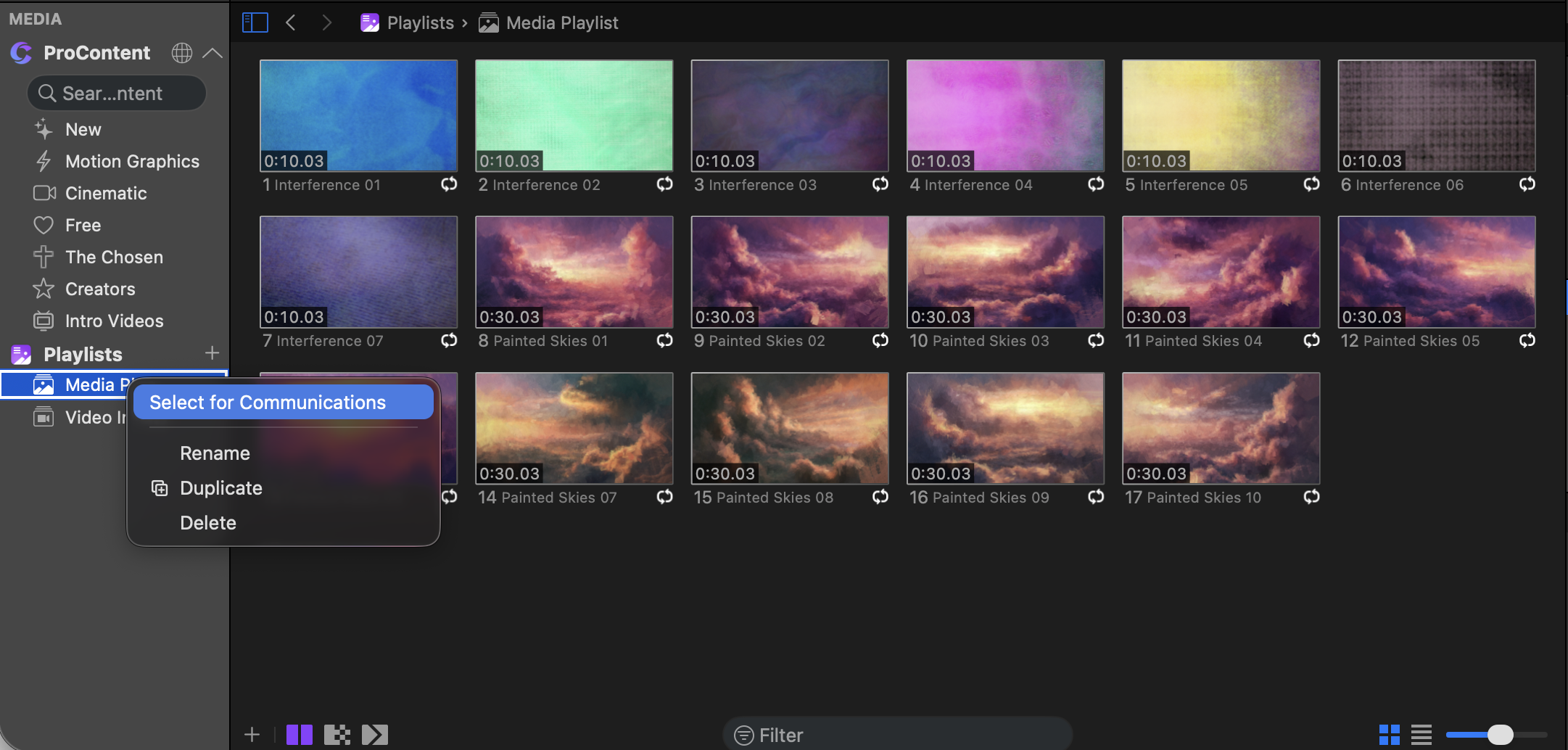The width and height of the screenshot is (1568, 750).
Task: Click the ProContent search field
Action: pos(117,93)
